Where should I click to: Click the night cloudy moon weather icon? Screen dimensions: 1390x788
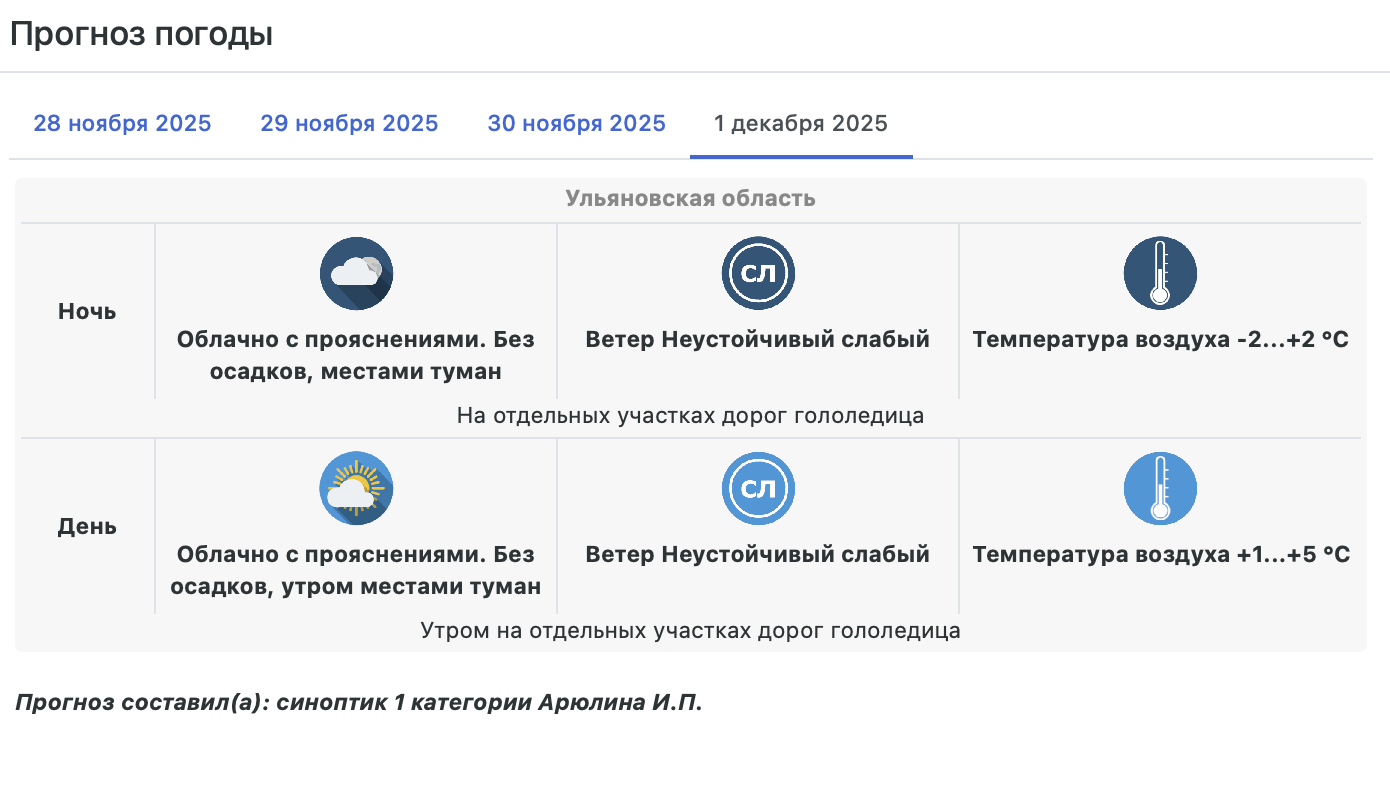(x=356, y=273)
